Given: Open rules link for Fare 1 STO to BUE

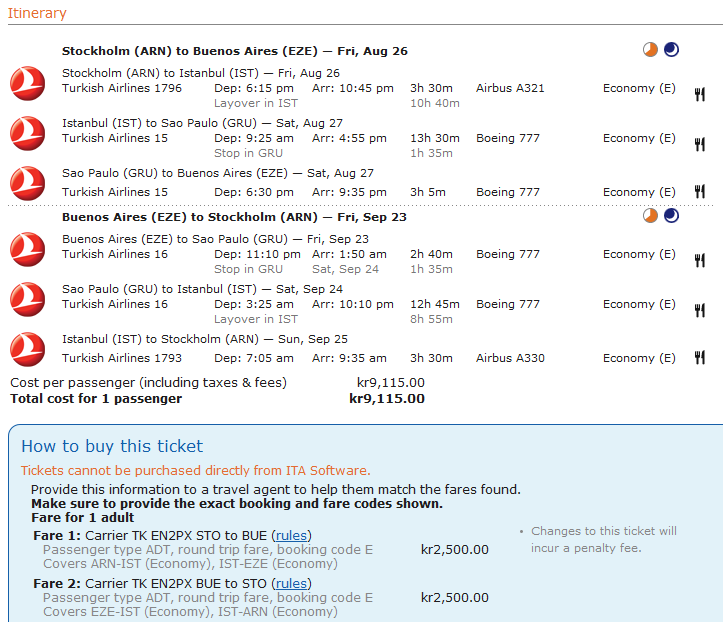Looking at the screenshot, I should (x=291, y=535).
